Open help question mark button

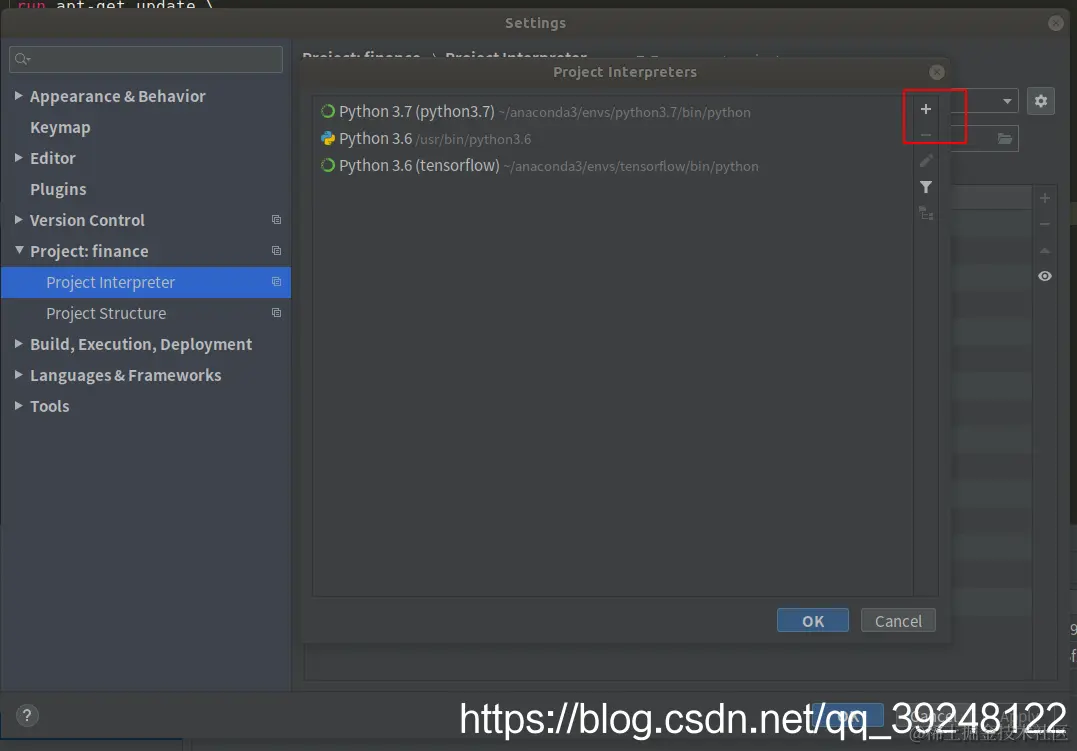[27, 715]
